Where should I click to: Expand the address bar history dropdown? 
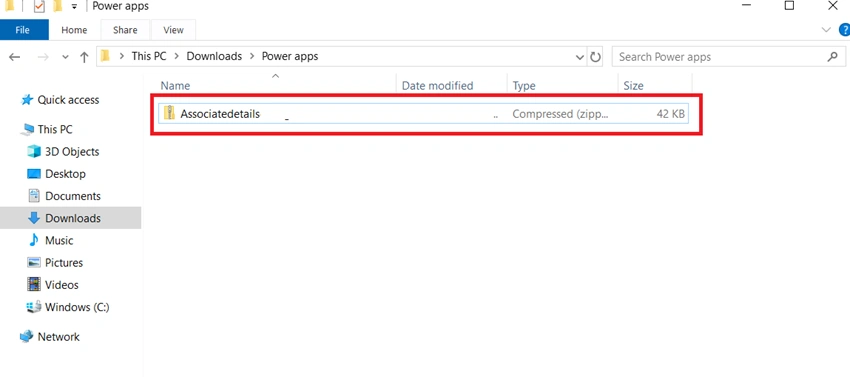tap(579, 57)
